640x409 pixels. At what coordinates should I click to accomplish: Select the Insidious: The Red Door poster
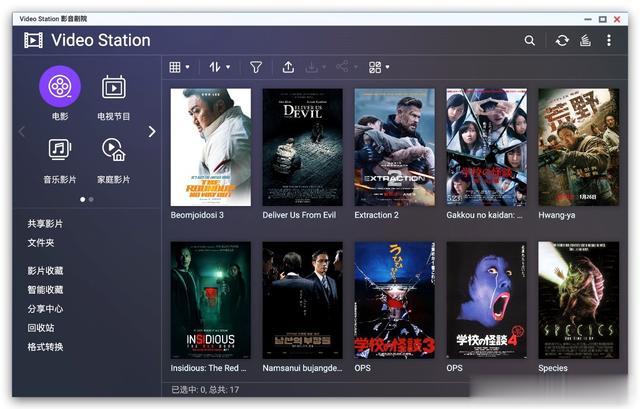point(211,300)
